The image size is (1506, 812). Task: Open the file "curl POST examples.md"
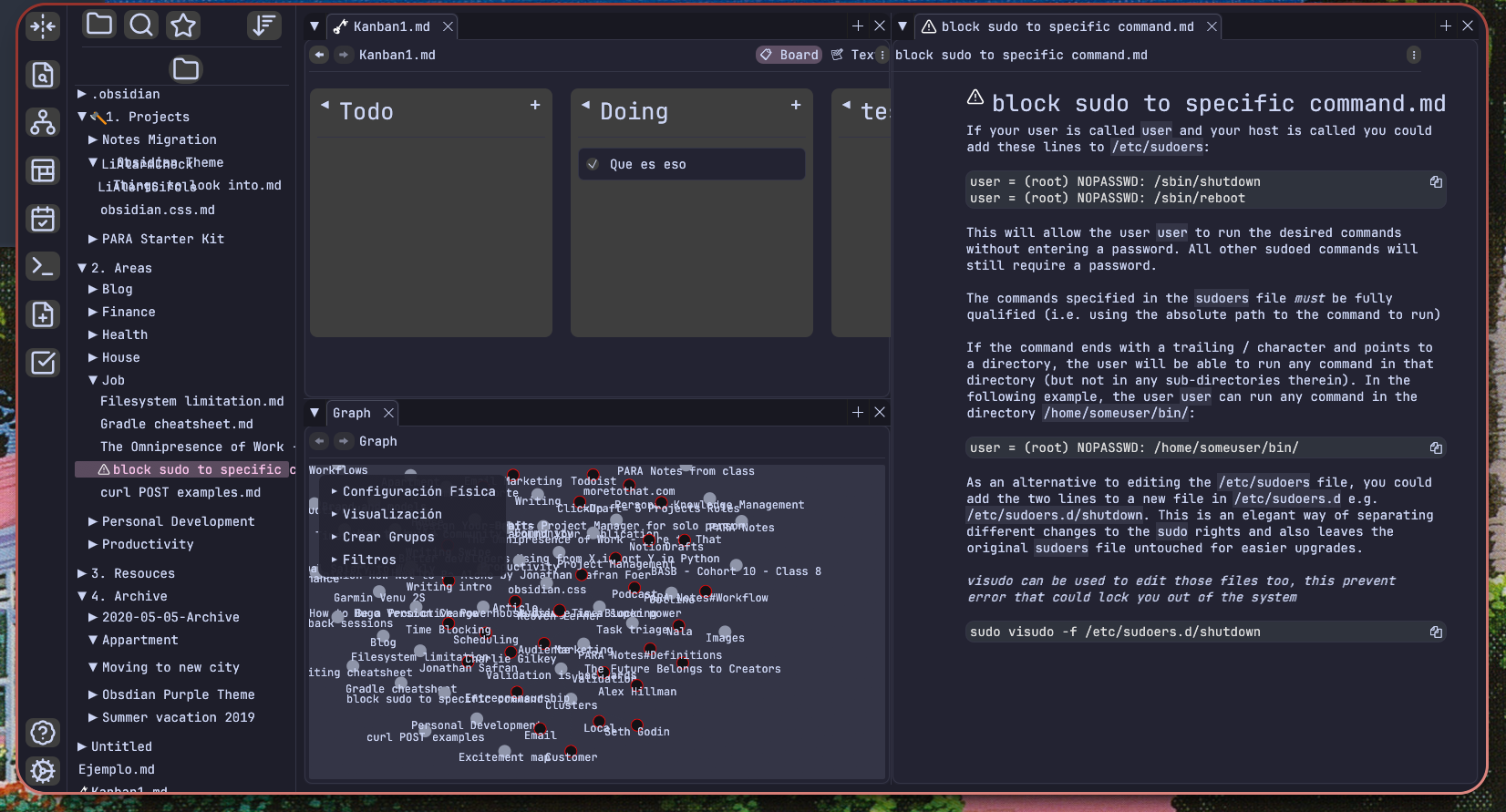[x=181, y=492]
